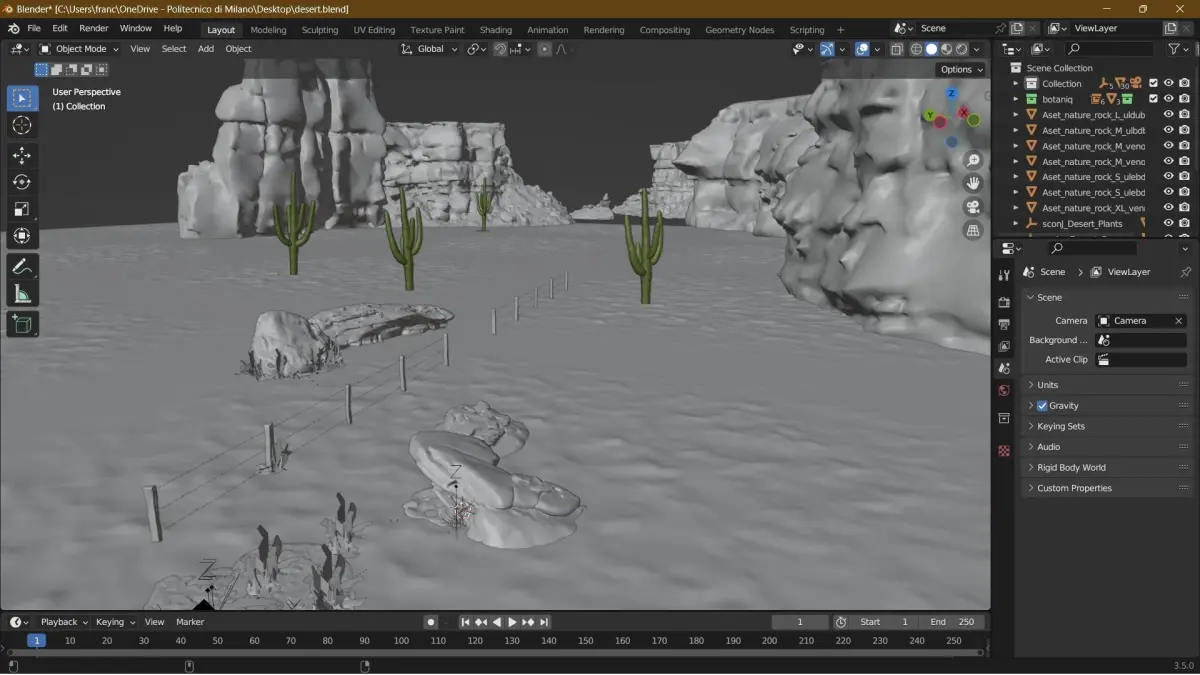
Task: Activate the Select Box tool
Action: pyautogui.click(x=22, y=98)
